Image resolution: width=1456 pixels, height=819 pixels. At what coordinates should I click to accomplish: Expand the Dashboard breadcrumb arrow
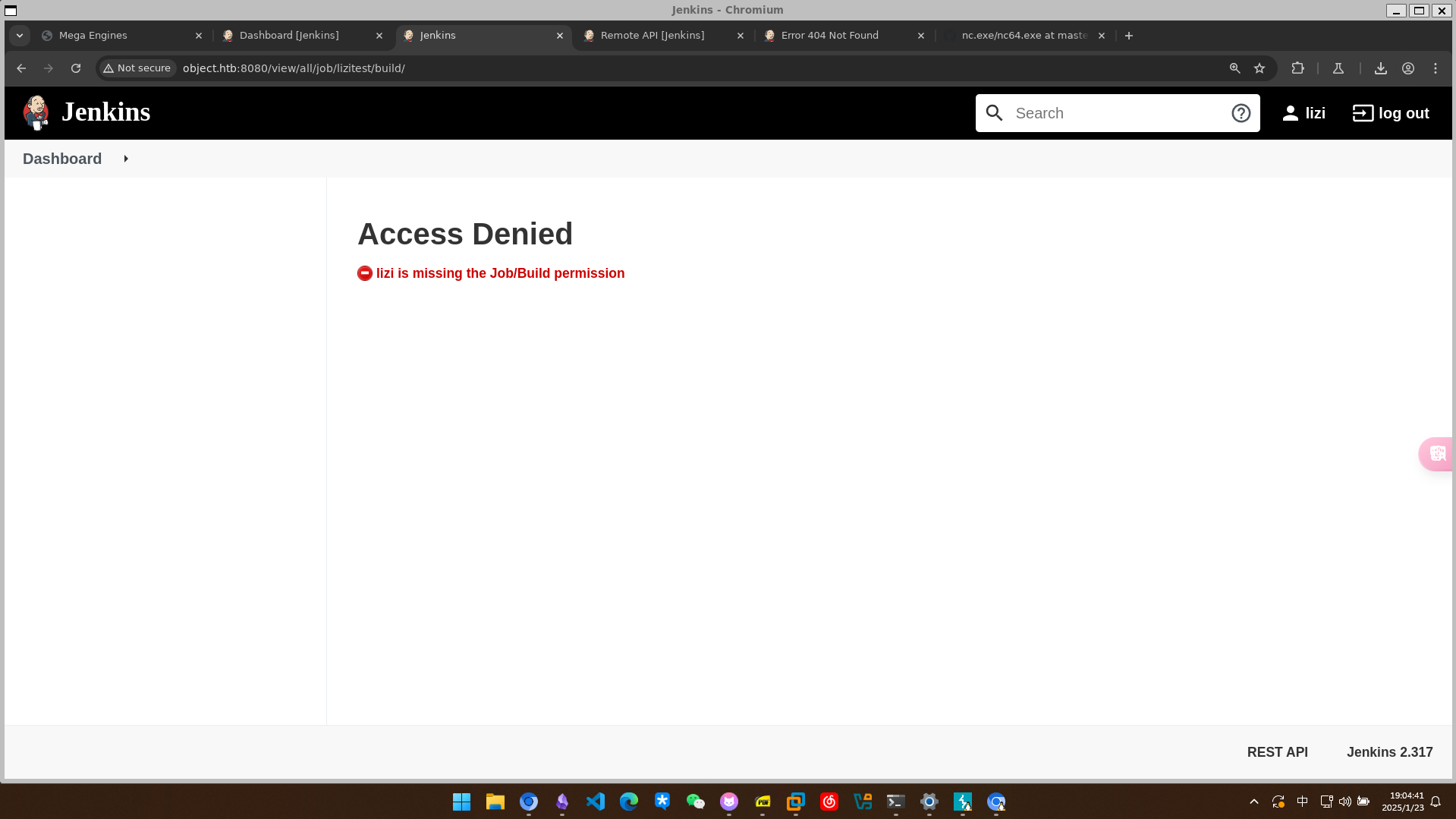[126, 159]
